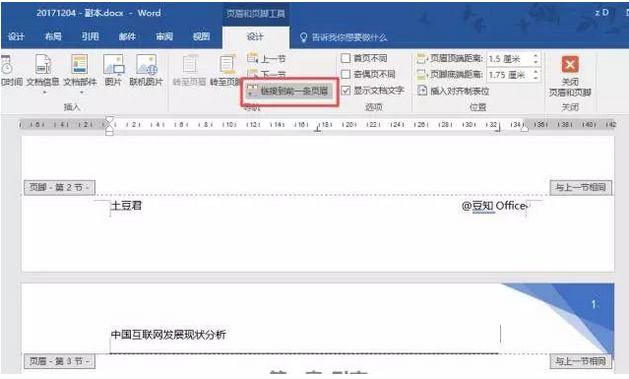Go to previous section with 上一节
This screenshot has height=379, width=629.
click(266, 59)
